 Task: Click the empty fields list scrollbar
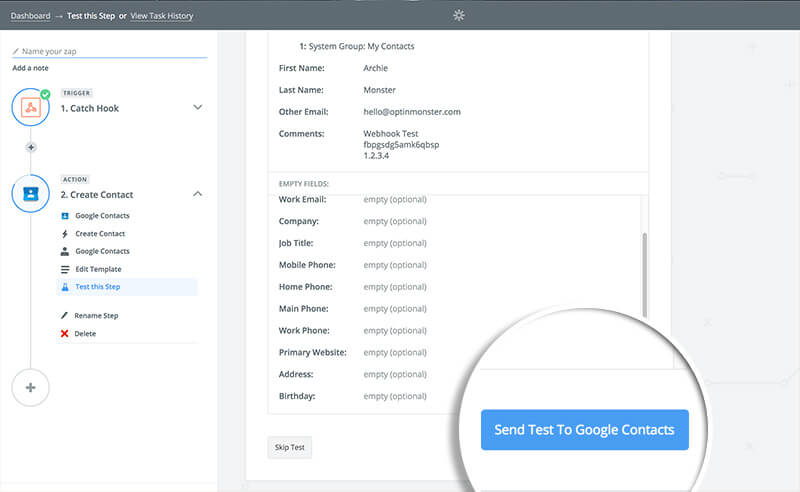[644, 275]
